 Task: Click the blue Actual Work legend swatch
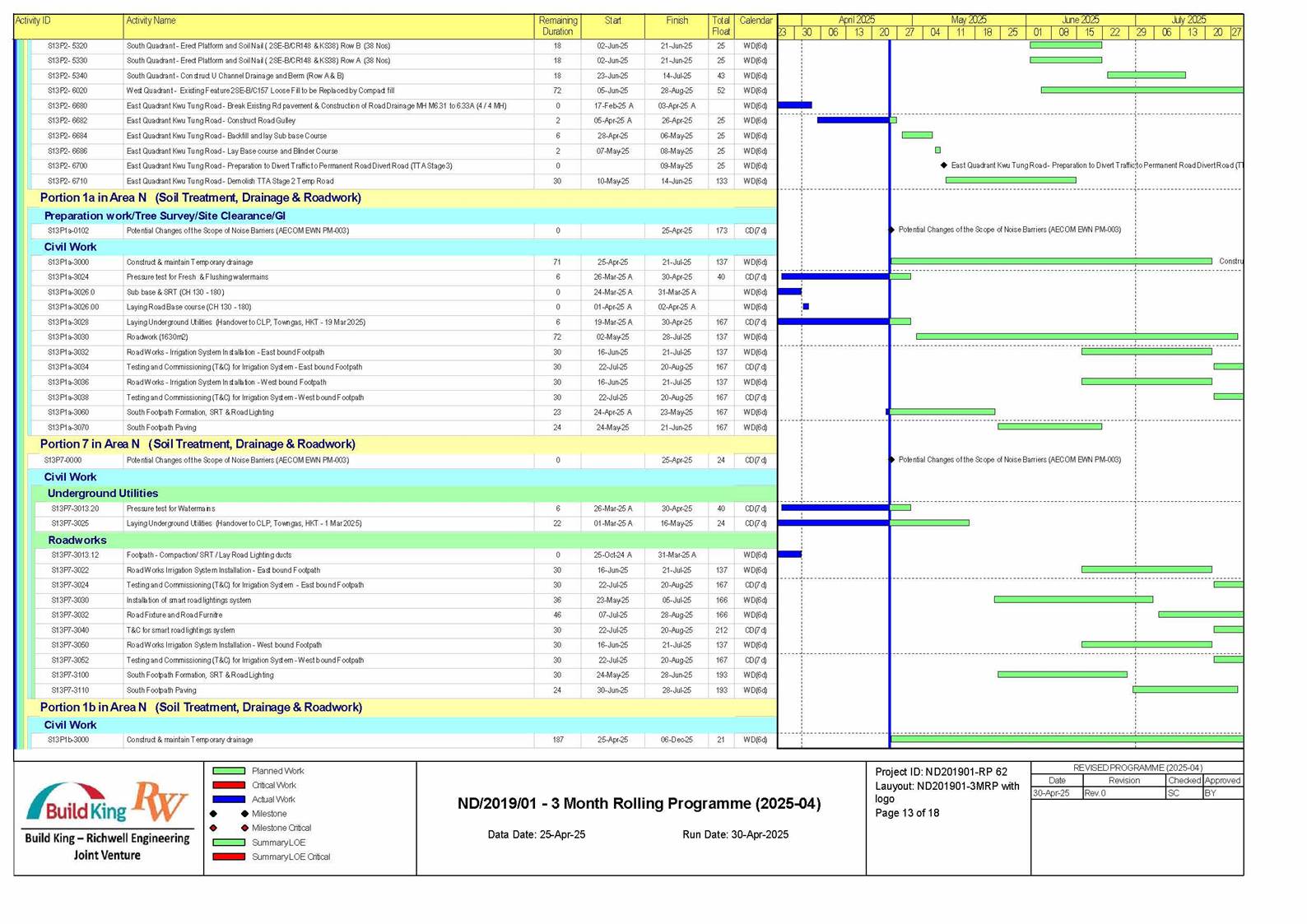pos(229,799)
